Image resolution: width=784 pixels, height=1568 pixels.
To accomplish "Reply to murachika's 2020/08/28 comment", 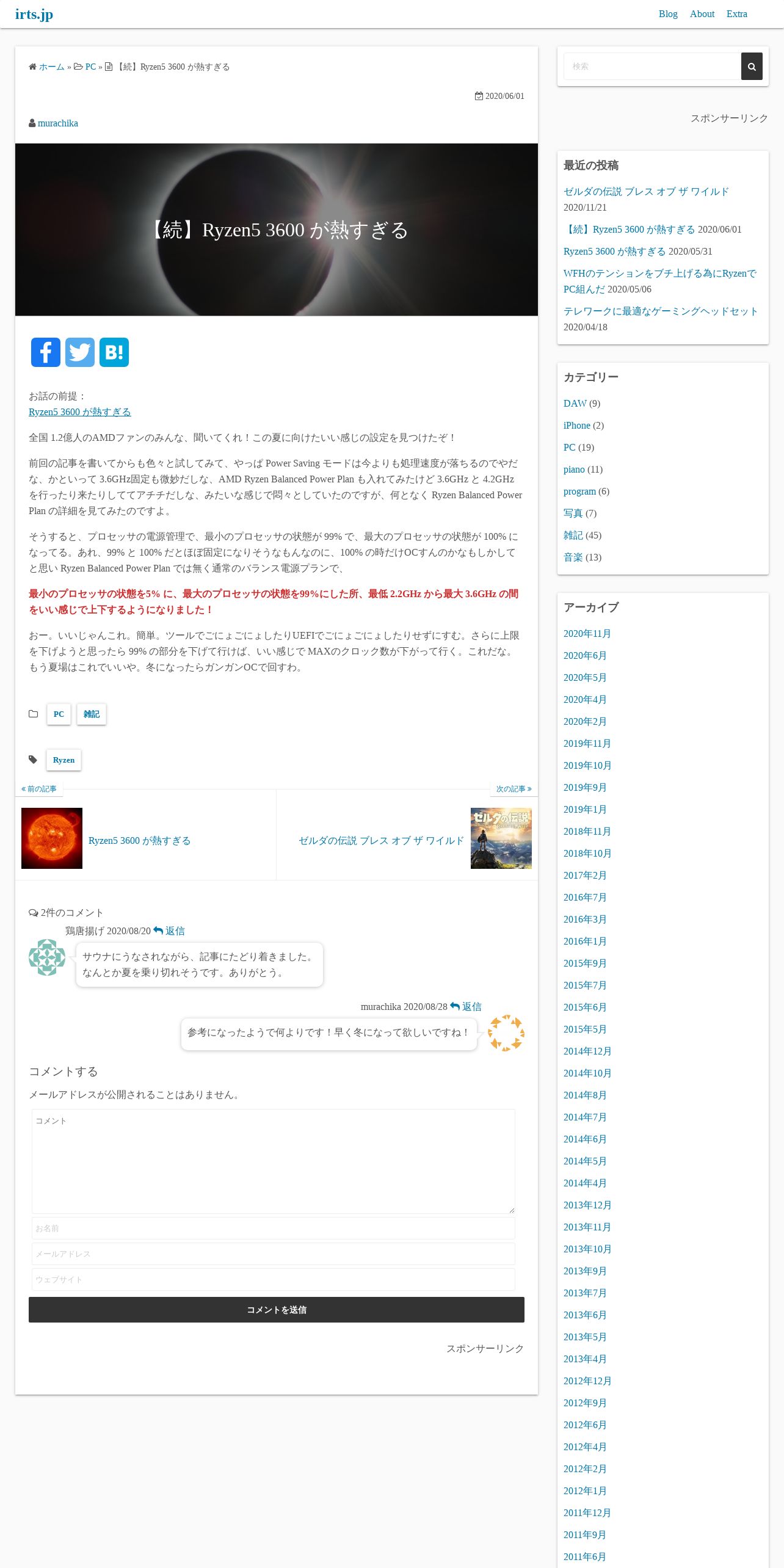I will pos(466,1007).
